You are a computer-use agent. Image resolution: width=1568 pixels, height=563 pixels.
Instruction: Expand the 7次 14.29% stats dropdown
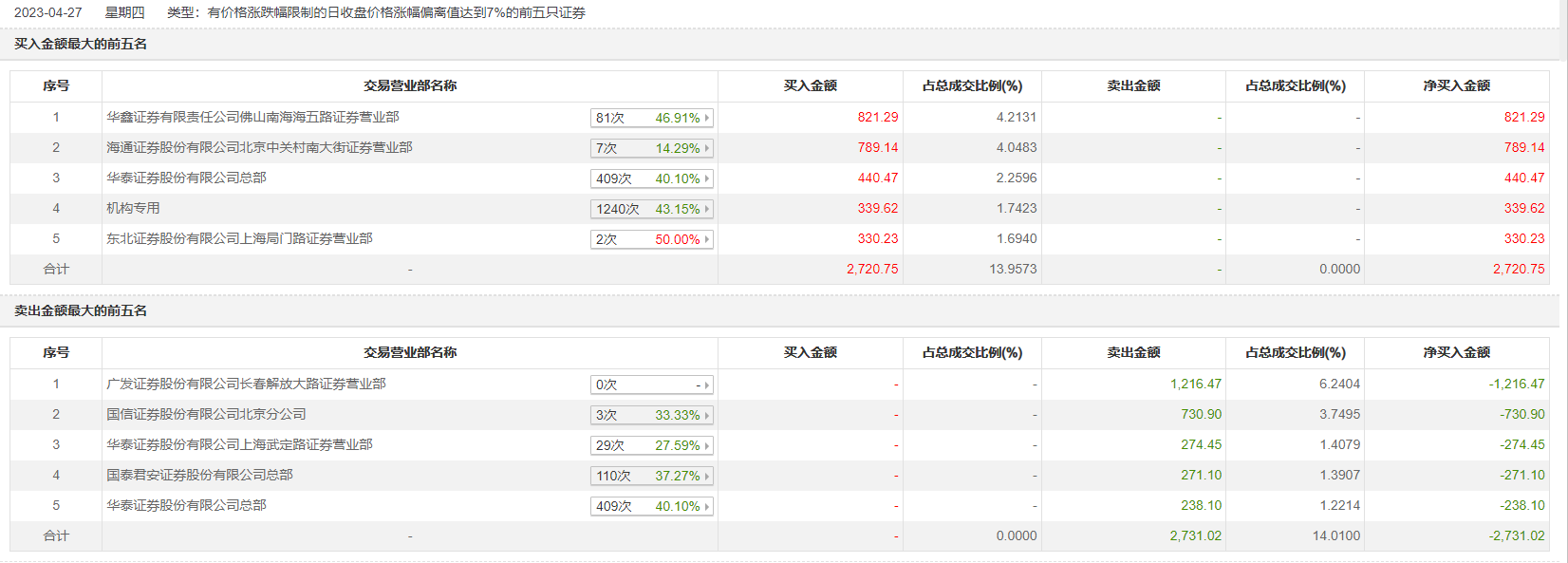click(651, 148)
